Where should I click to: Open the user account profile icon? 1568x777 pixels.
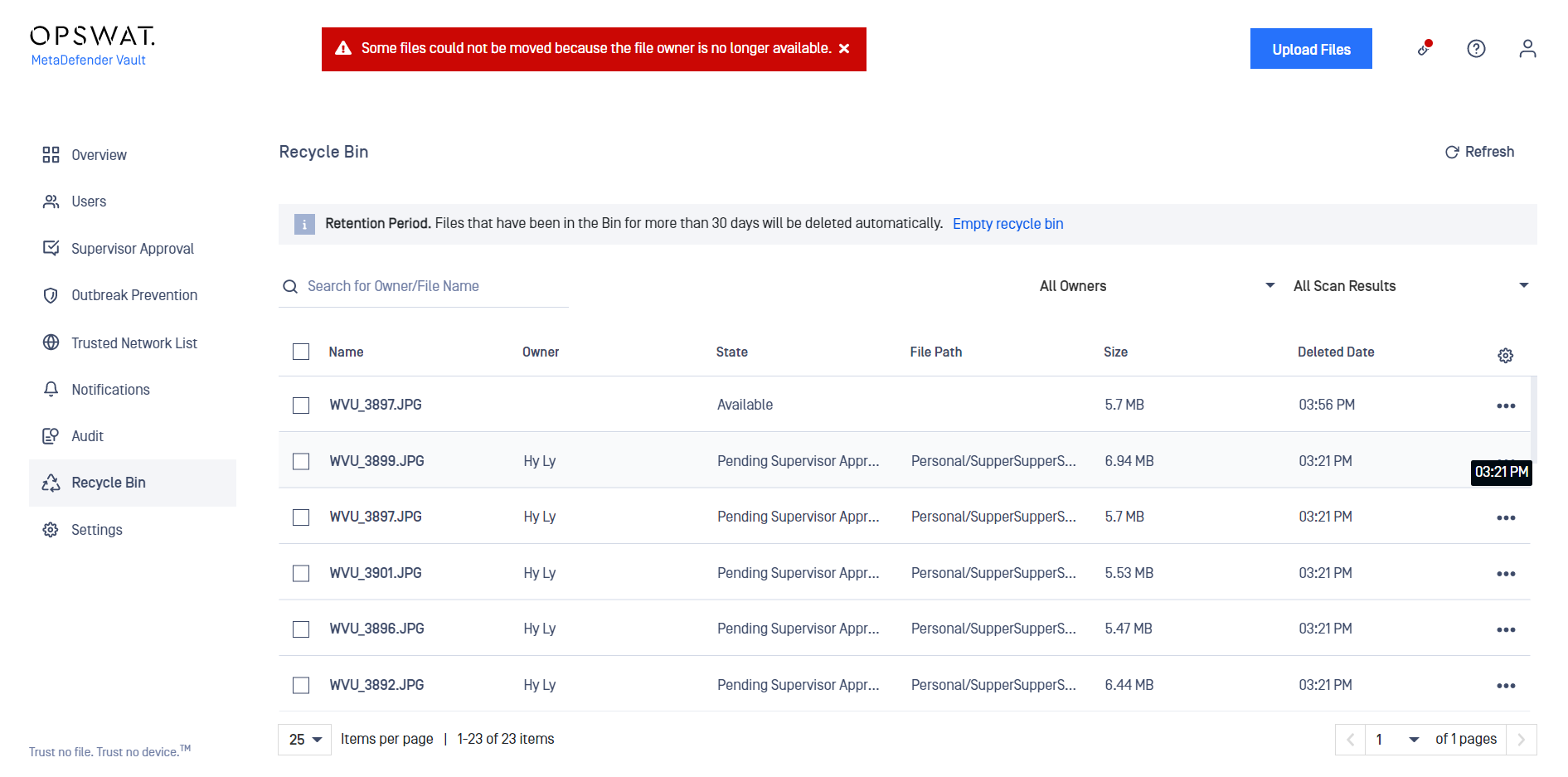click(1527, 49)
